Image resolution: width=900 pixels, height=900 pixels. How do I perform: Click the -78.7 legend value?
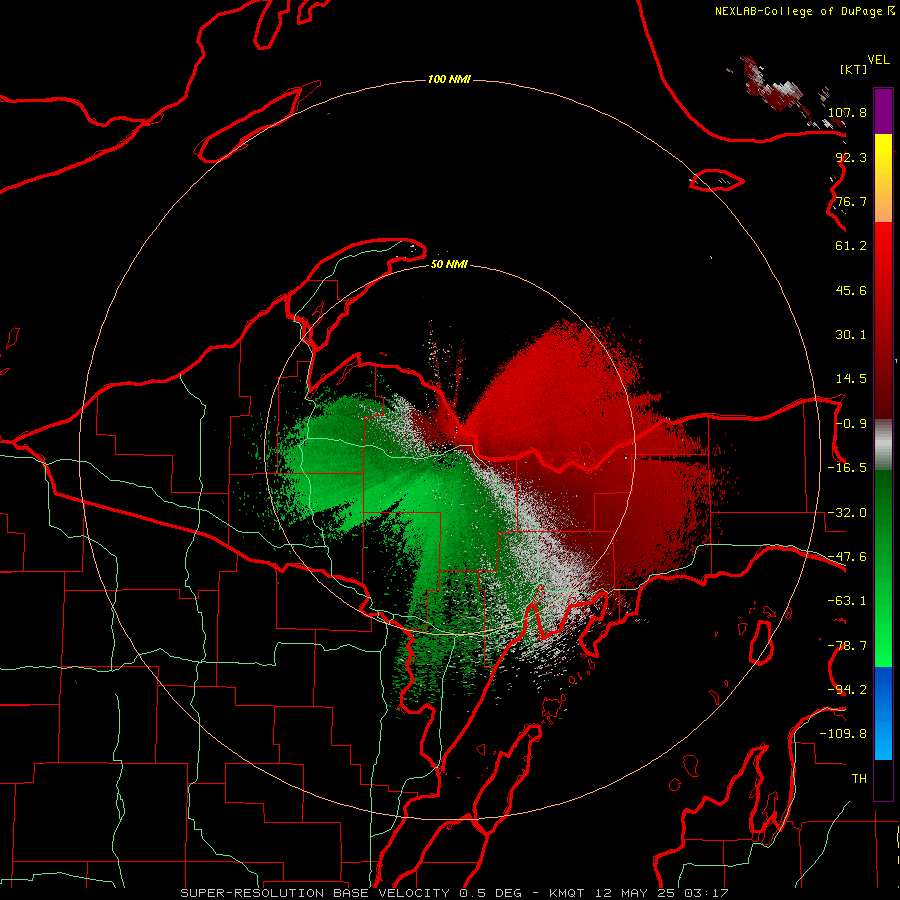click(x=847, y=646)
